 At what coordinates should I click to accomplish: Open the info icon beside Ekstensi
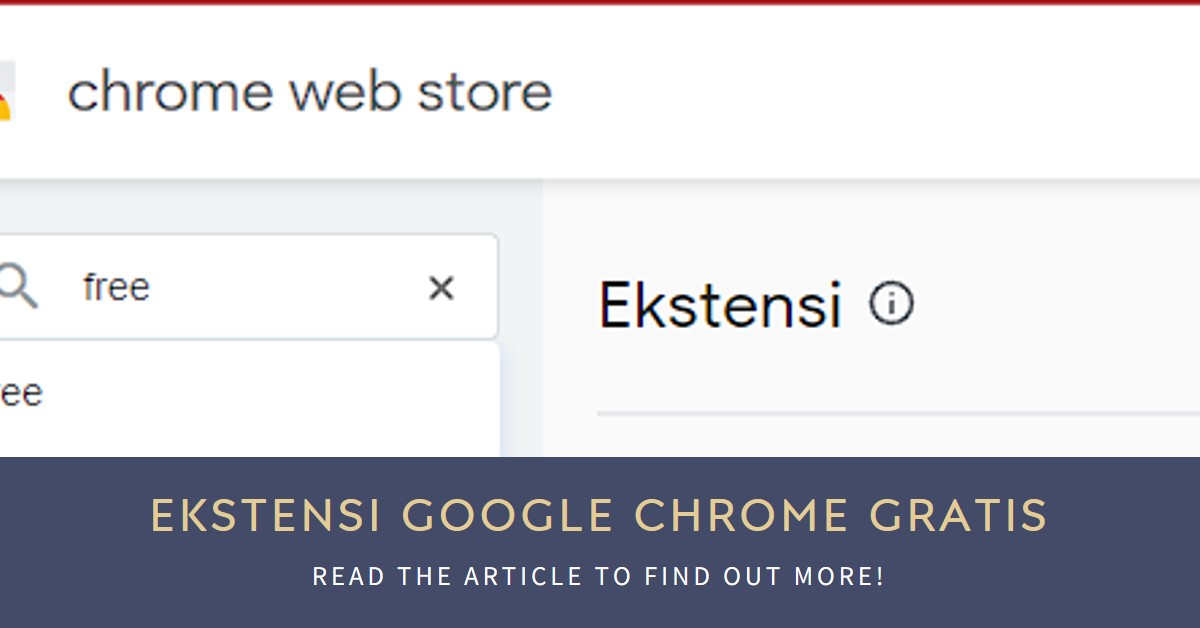[x=891, y=304]
